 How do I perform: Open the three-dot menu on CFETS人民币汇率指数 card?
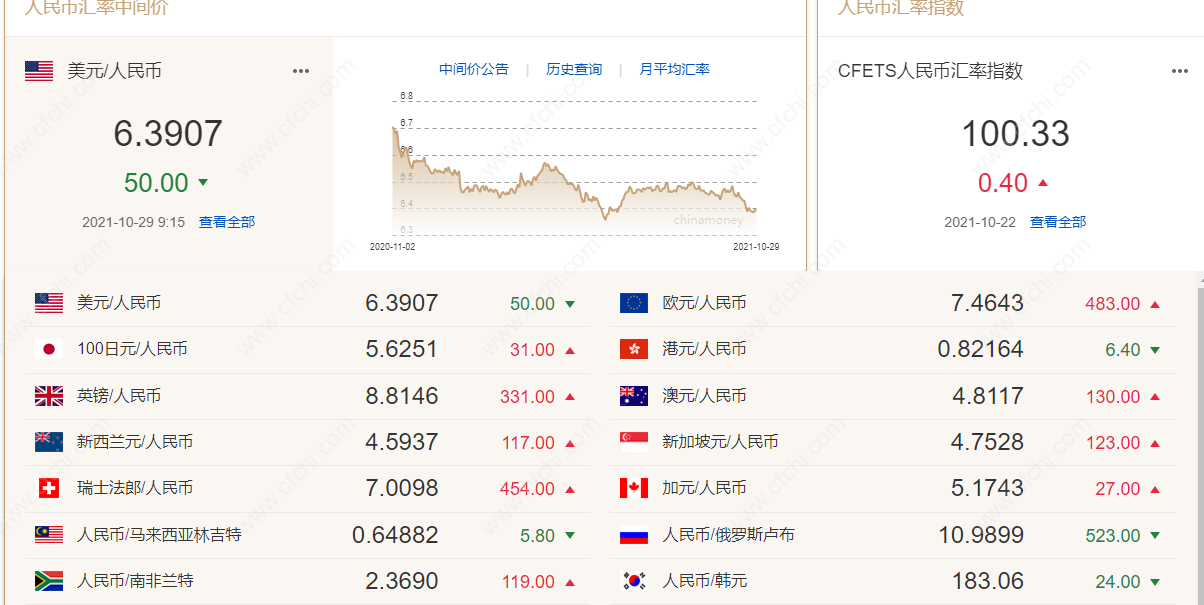tap(1180, 71)
